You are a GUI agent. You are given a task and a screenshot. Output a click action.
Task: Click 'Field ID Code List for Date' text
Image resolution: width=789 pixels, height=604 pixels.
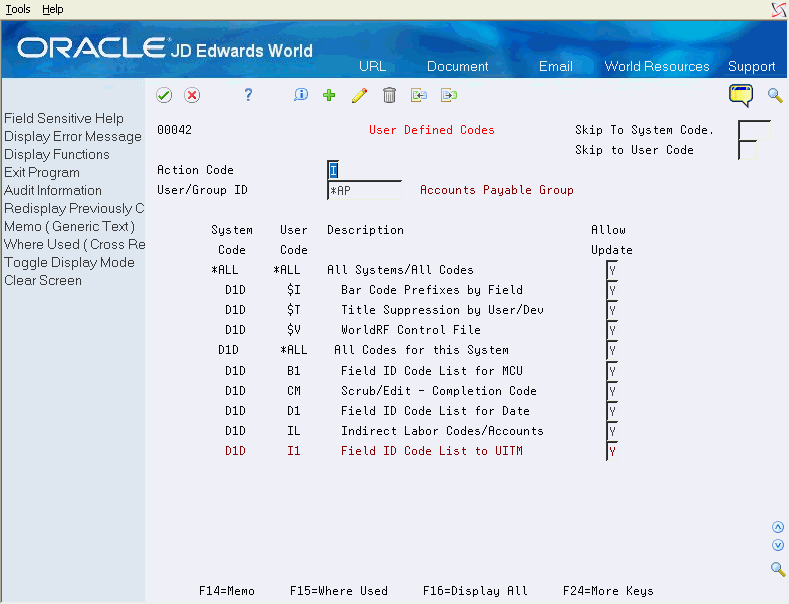coord(435,411)
